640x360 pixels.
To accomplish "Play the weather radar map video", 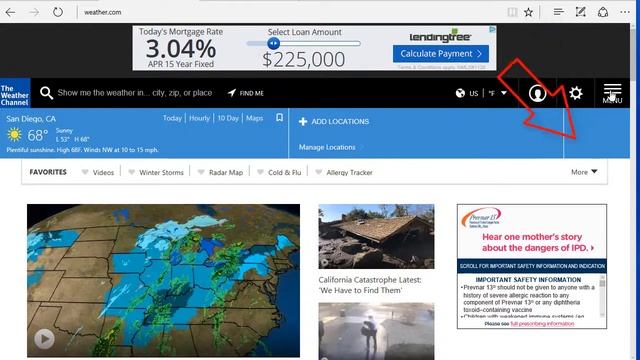I will click(44, 338).
